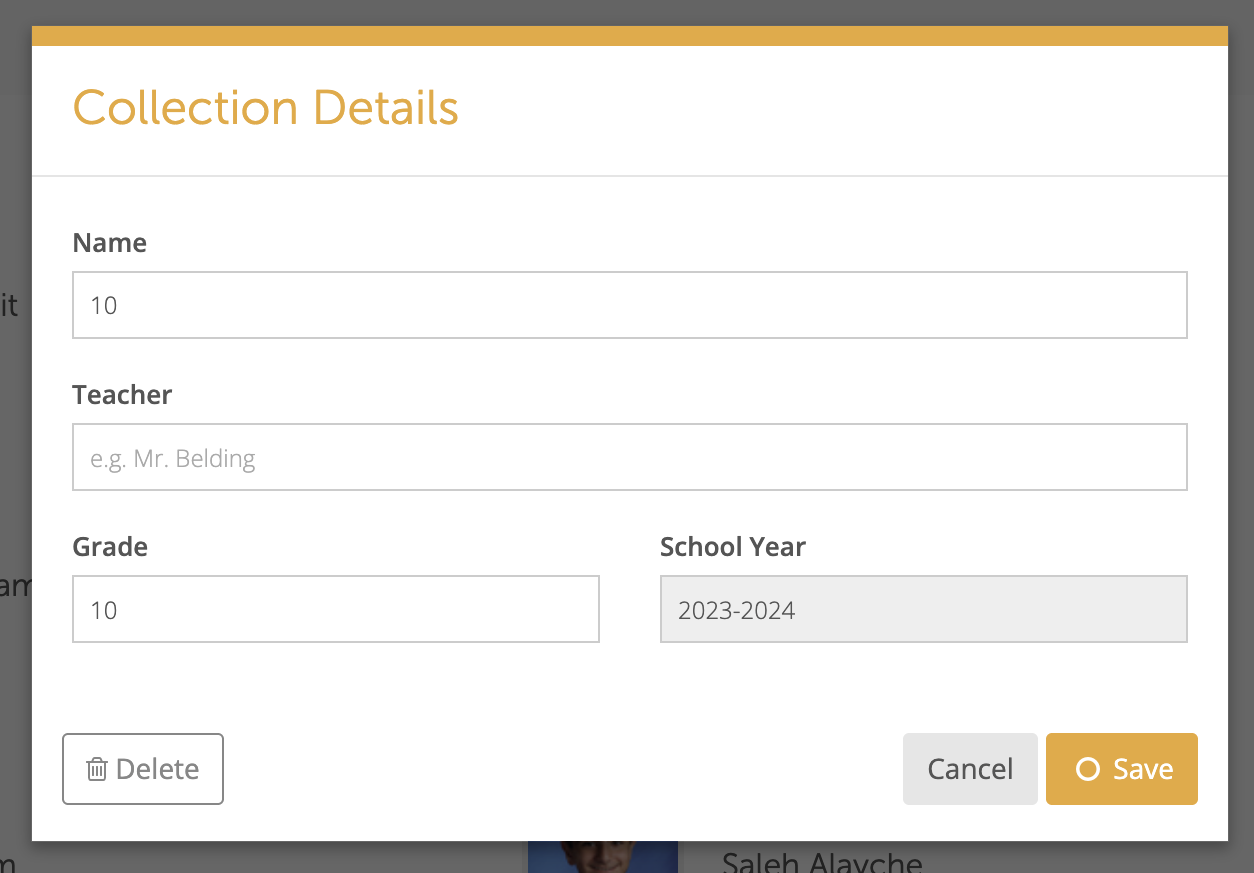Focus the Name input containing 10

[x=630, y=305]
